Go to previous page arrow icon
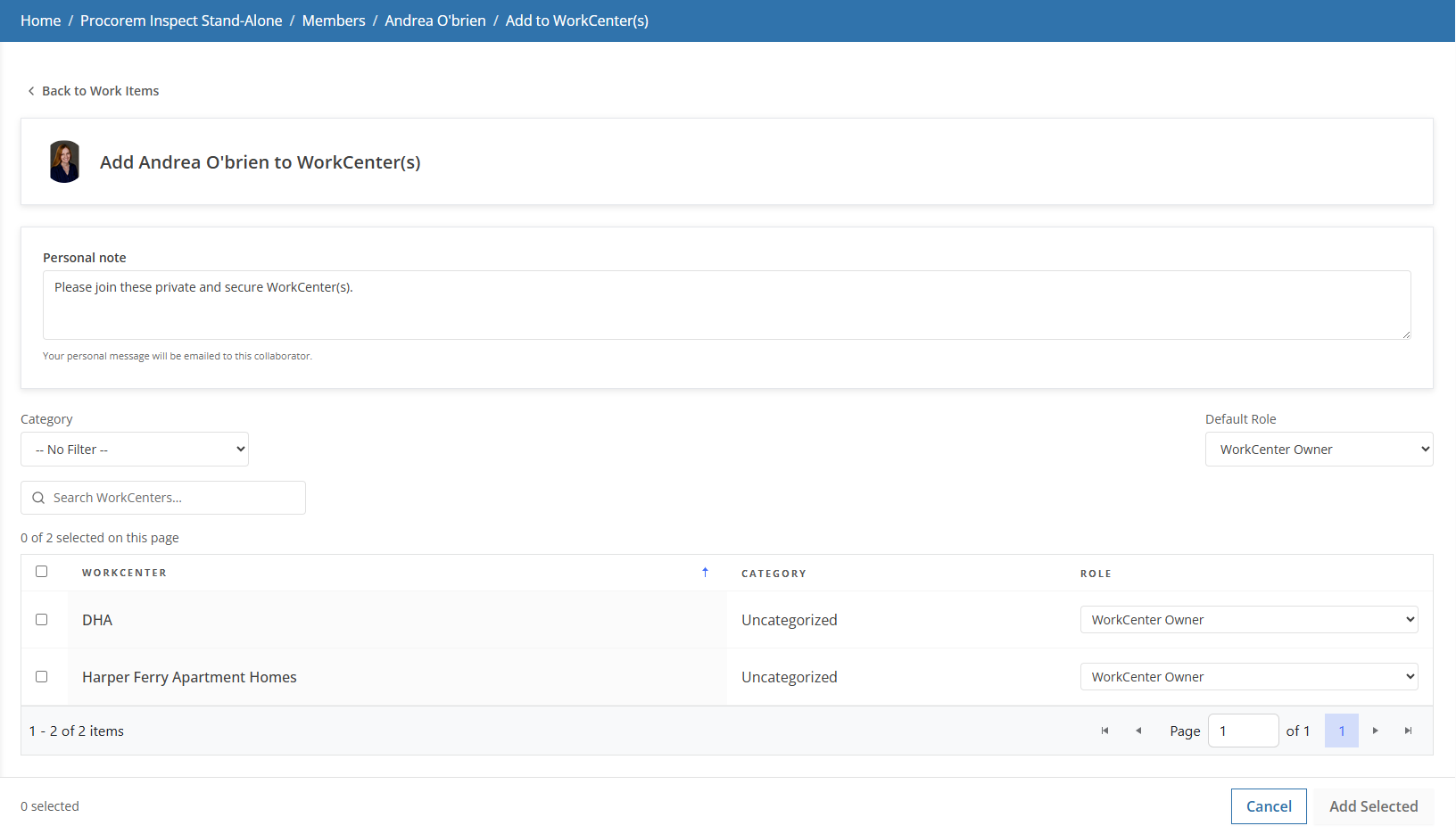1456x834 pixels. pos(1138,731)
